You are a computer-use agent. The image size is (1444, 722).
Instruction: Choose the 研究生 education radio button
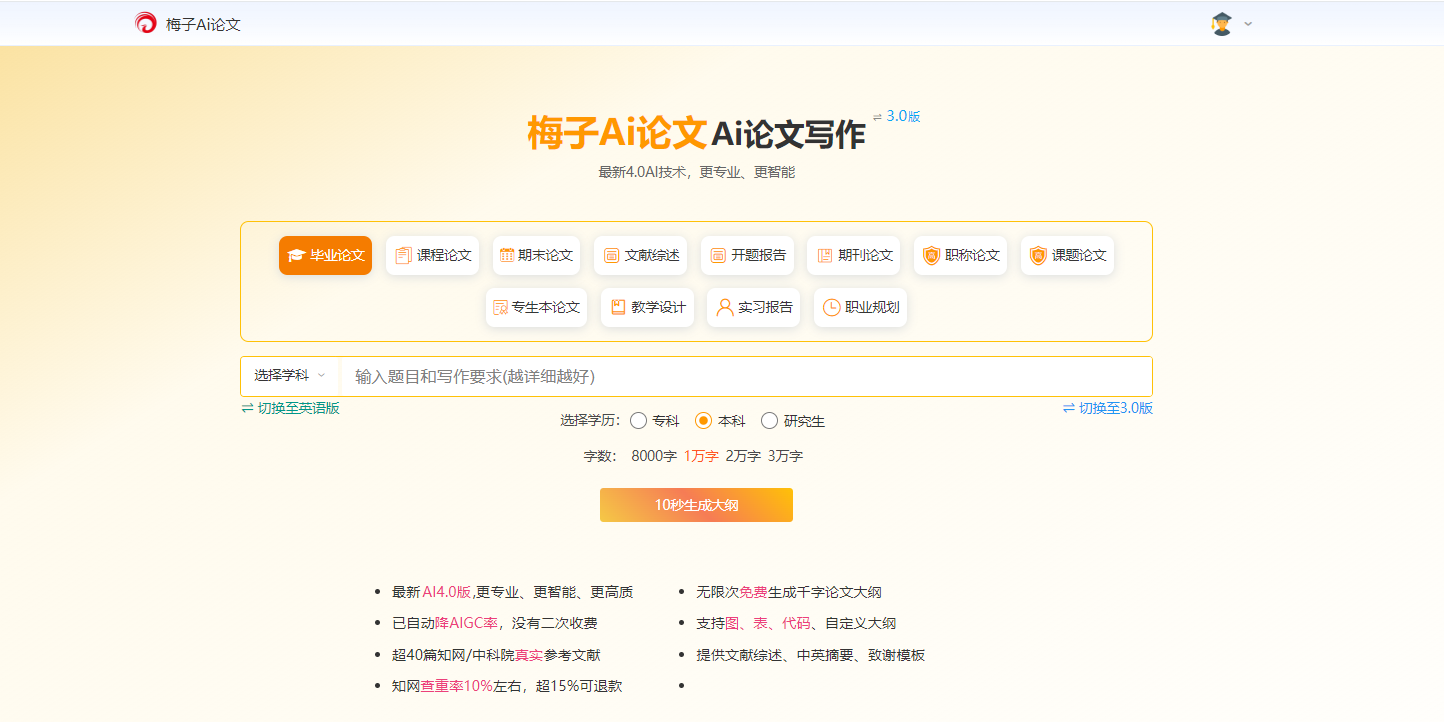coord(769,421)
